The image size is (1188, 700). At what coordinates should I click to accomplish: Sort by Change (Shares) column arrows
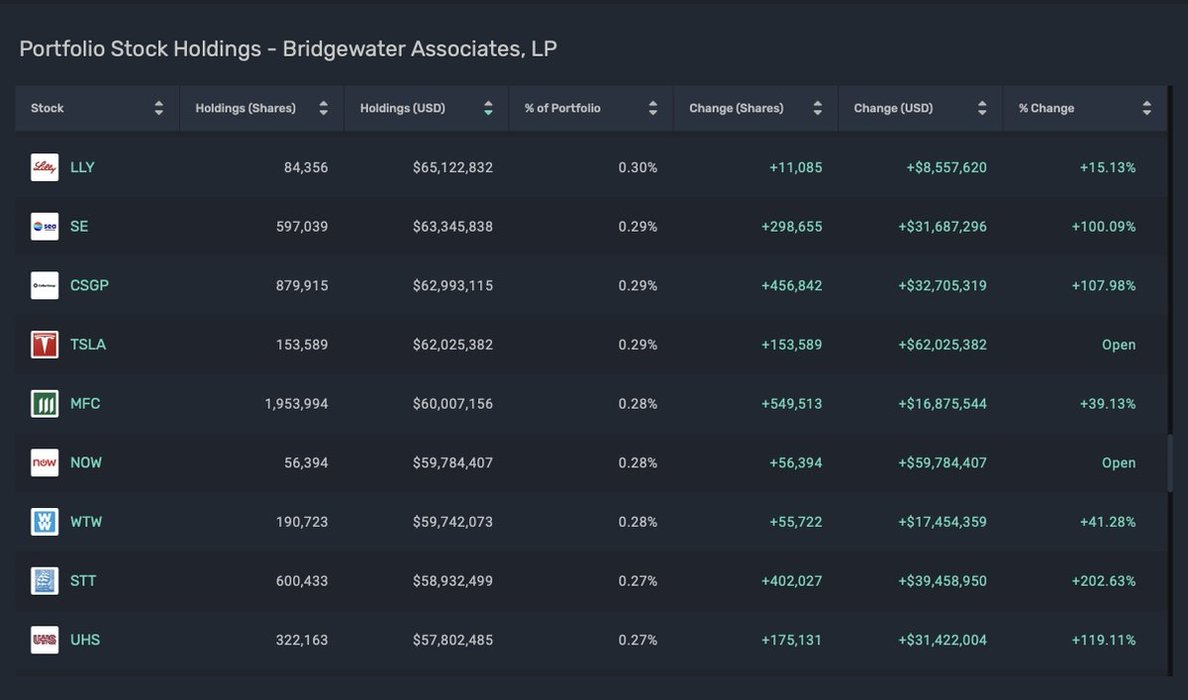[817, 108]
